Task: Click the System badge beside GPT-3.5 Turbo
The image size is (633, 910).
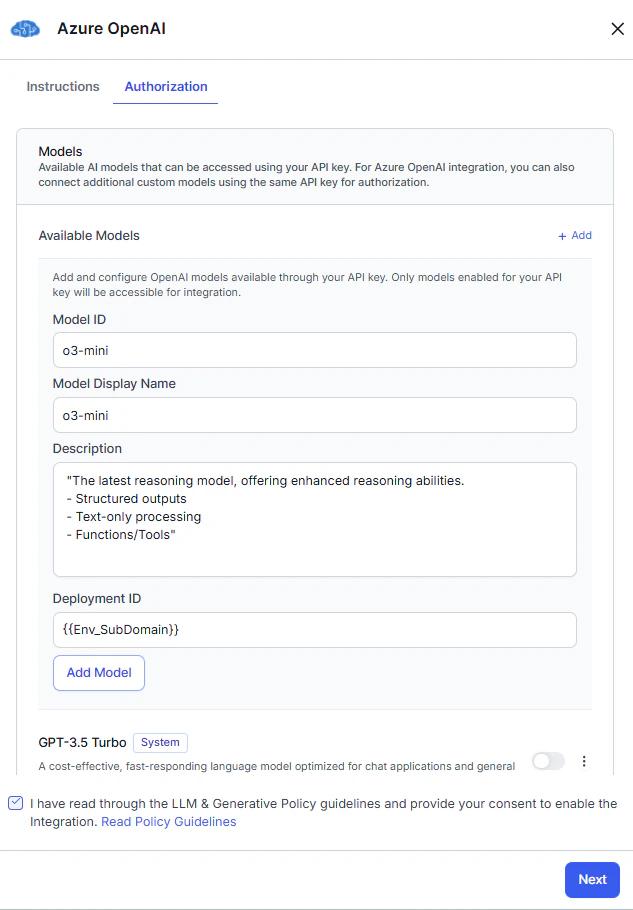Action: coord(160,742)
